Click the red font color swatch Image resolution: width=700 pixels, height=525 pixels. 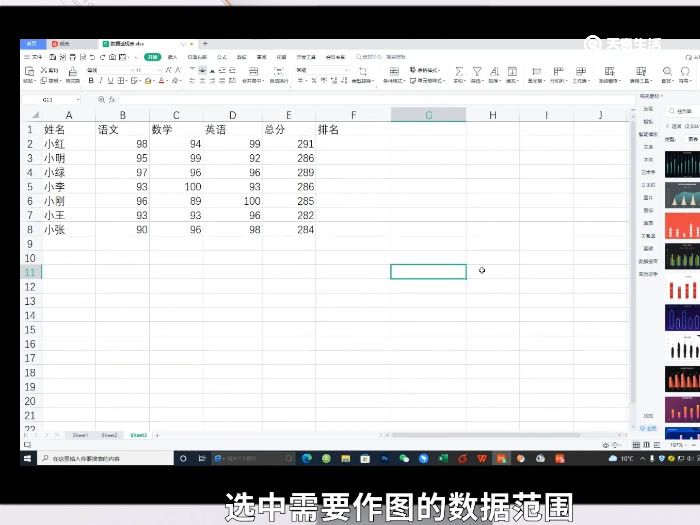click(161, 81)
